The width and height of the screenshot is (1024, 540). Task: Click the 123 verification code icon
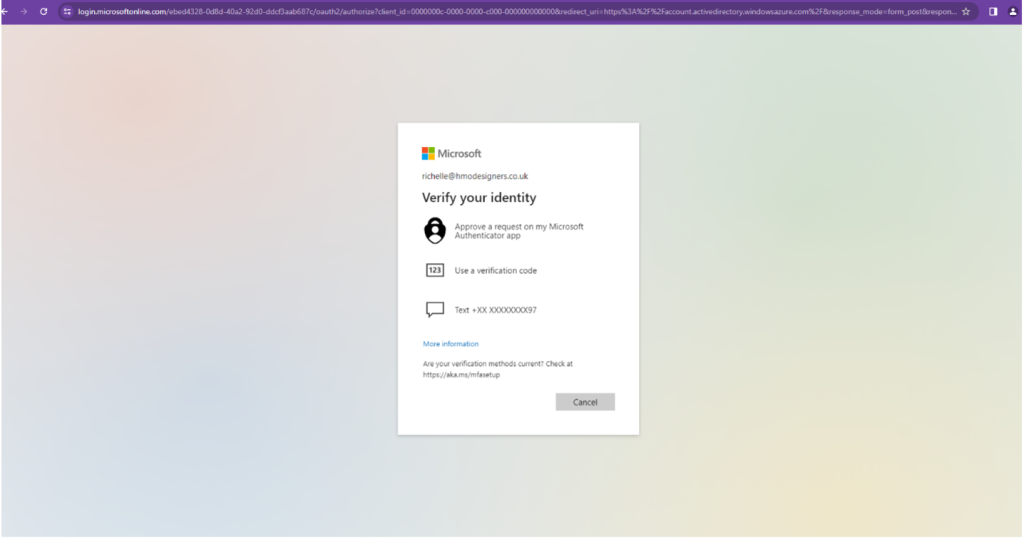tap(434, 270)
